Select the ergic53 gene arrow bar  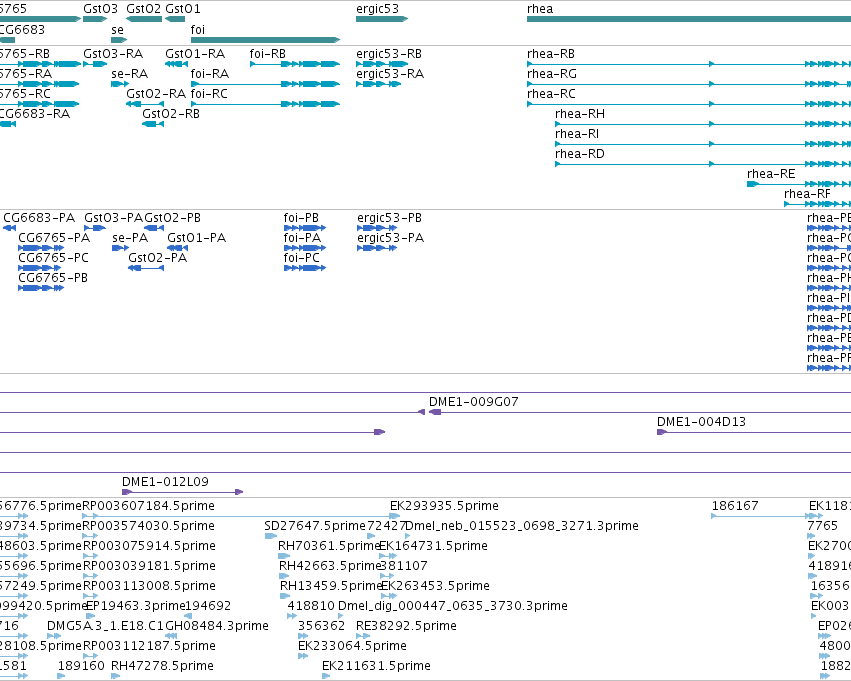click(x=382, y=19)
